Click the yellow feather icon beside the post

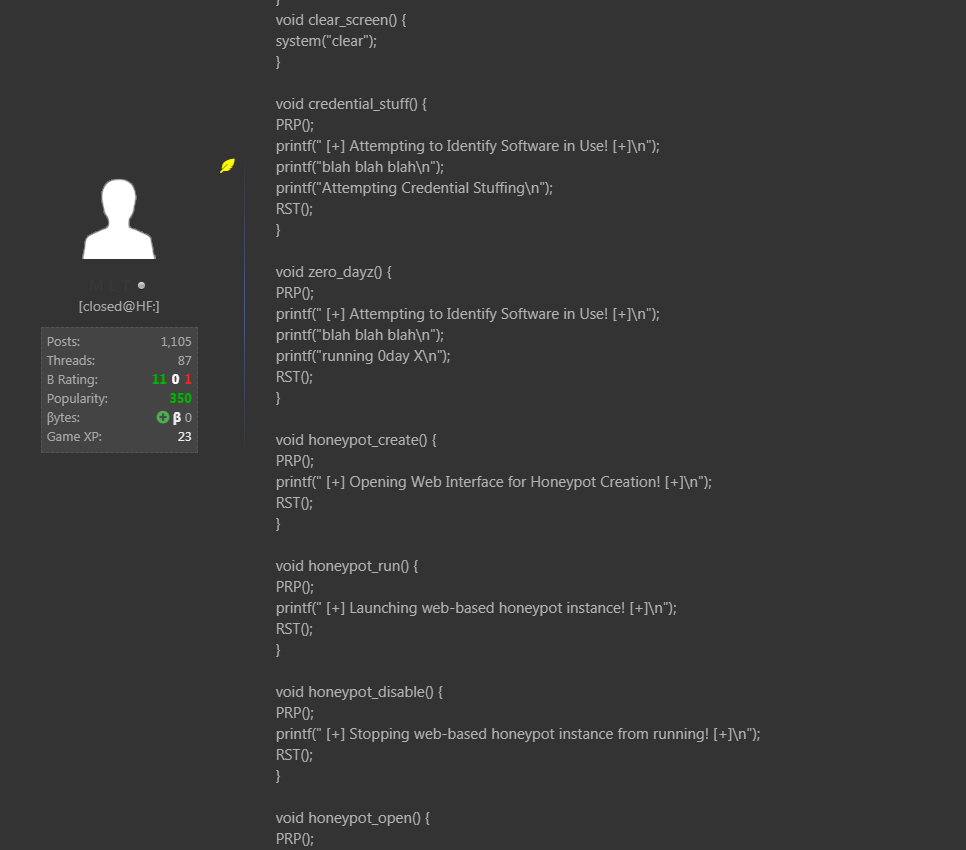(227, 166)
